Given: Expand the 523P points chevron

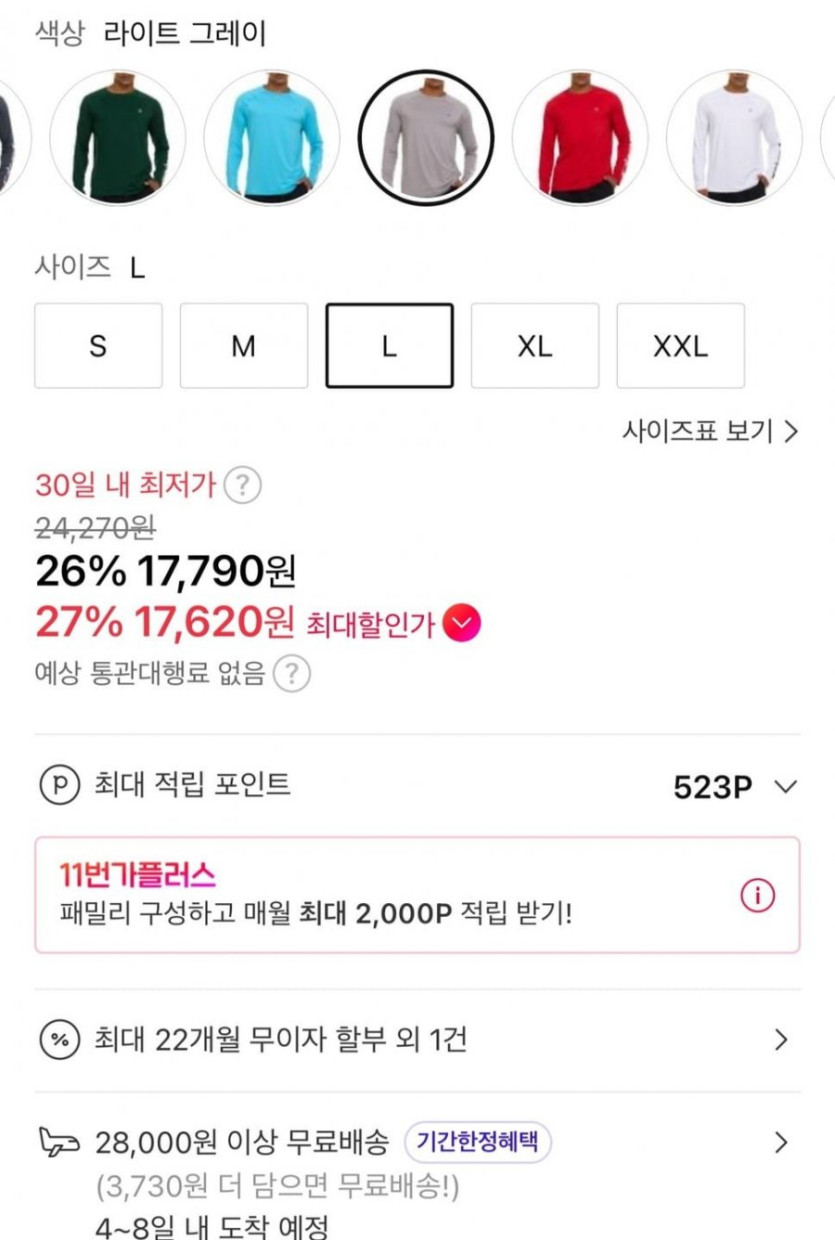Looking at the screenshot, I should pos(786,787).
